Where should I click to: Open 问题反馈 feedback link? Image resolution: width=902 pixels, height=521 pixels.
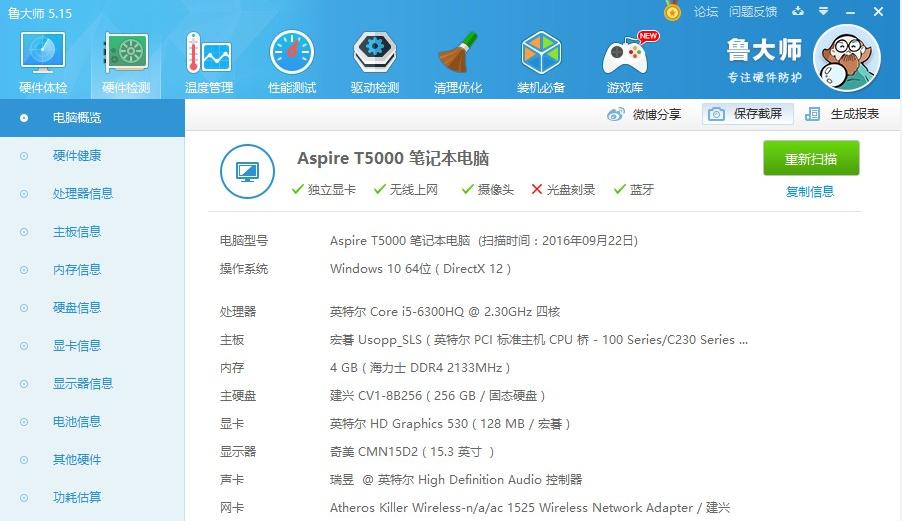[752, 12]
